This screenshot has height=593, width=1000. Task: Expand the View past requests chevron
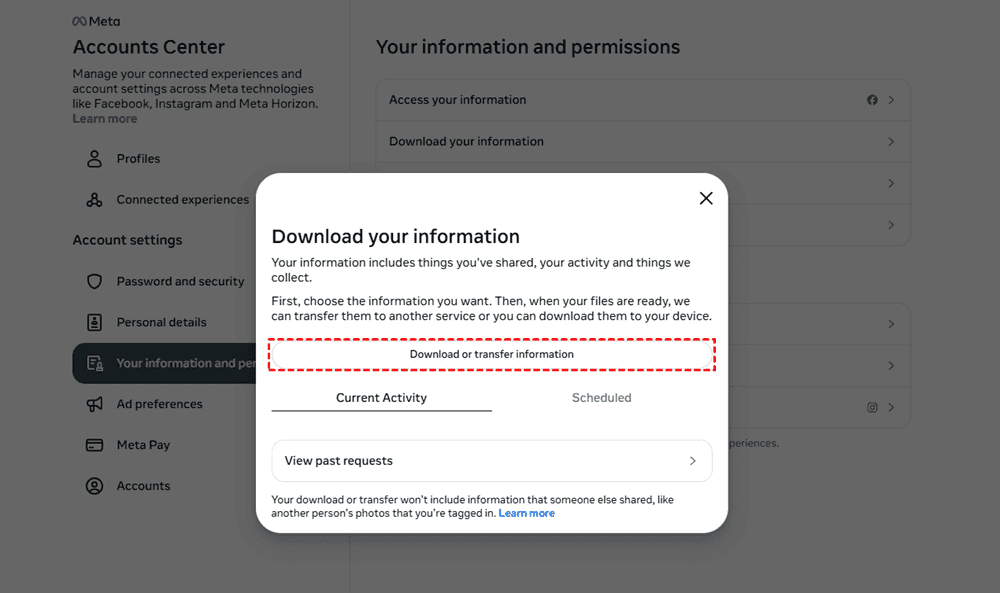point(692,461)
